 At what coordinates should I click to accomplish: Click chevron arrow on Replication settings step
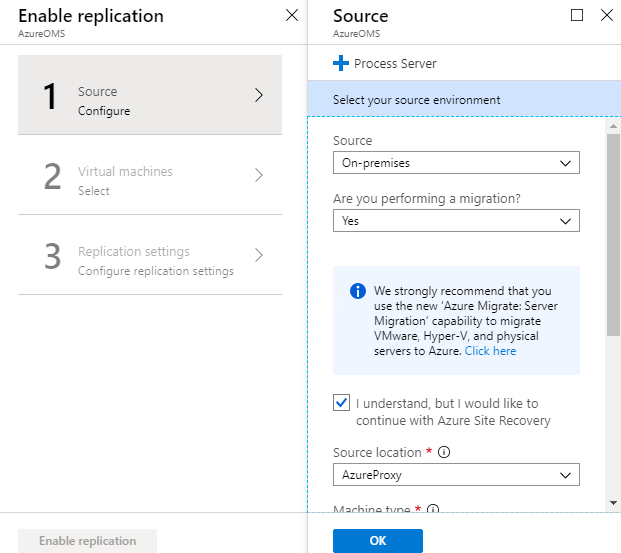pos(259,255)
